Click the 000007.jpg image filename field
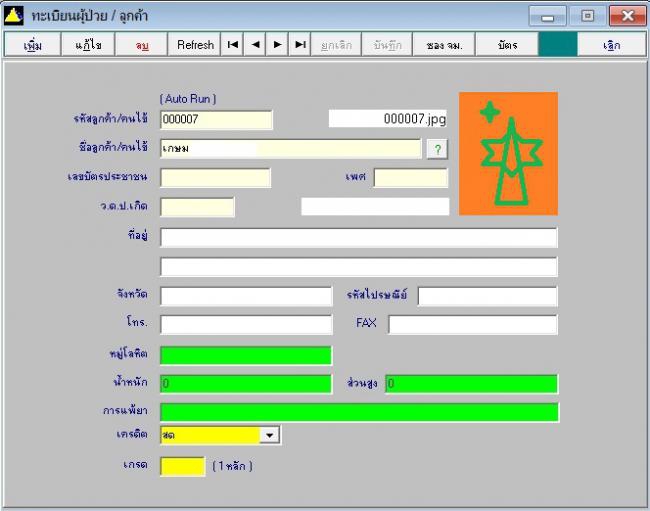 coord(388,119)
